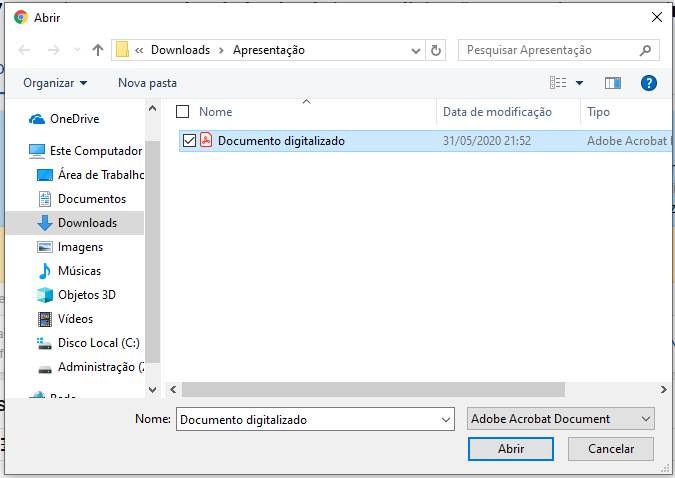Sort files by Tipo column
Viewport: 675px width, 478px height.
pyautogui.click(x=598, y=112)
